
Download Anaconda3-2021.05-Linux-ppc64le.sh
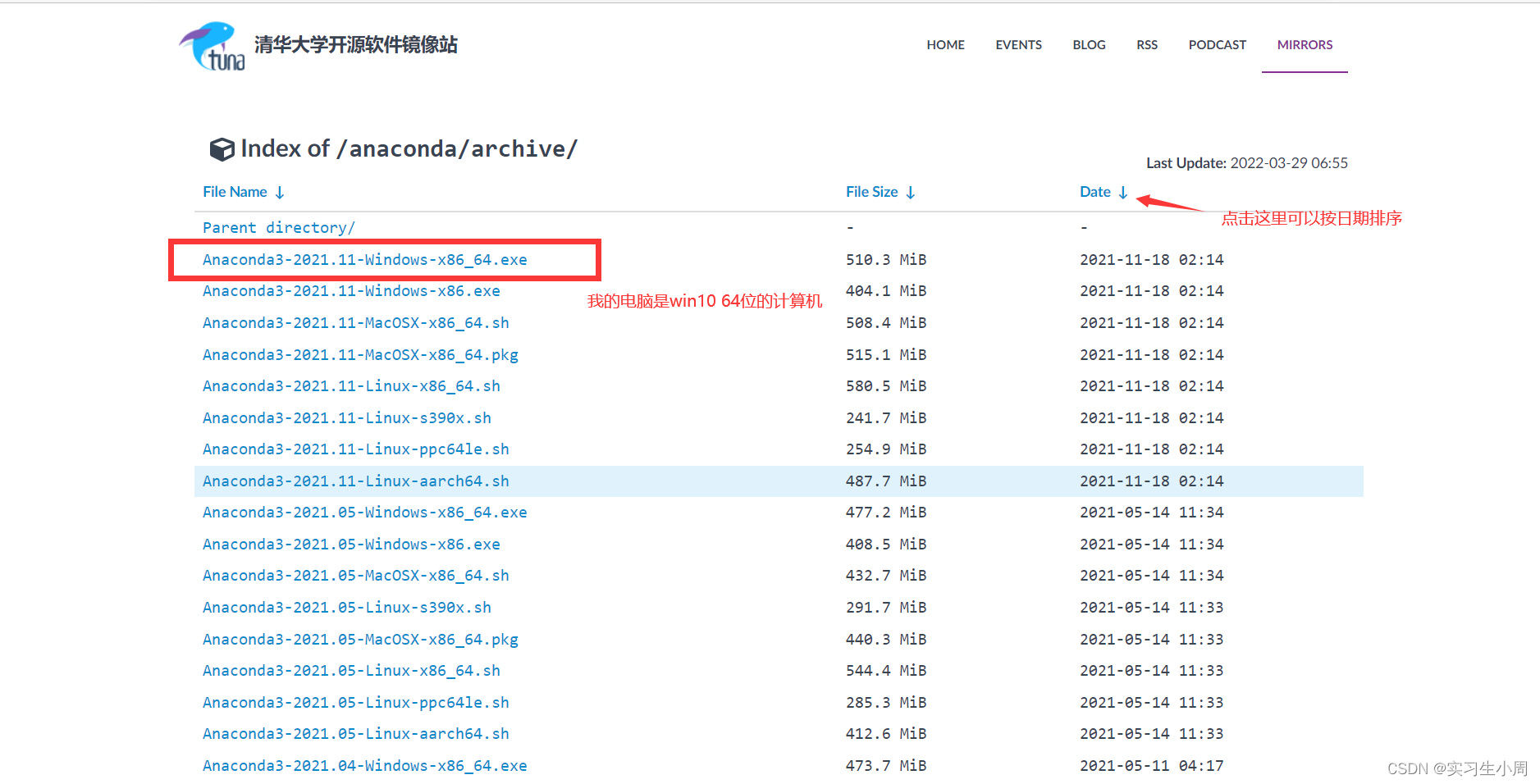(x=356, y=703)
